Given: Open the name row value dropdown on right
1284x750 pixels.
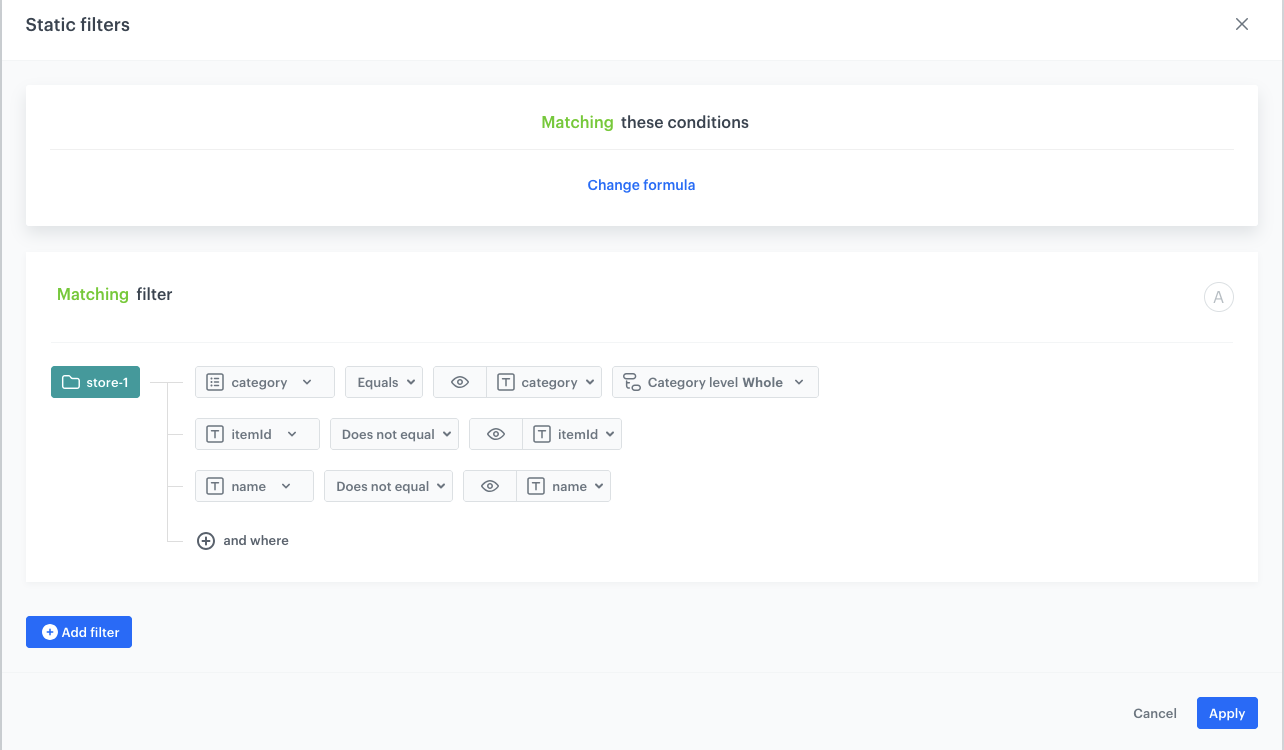Looking at the screenshot, I should coord(564,486).
